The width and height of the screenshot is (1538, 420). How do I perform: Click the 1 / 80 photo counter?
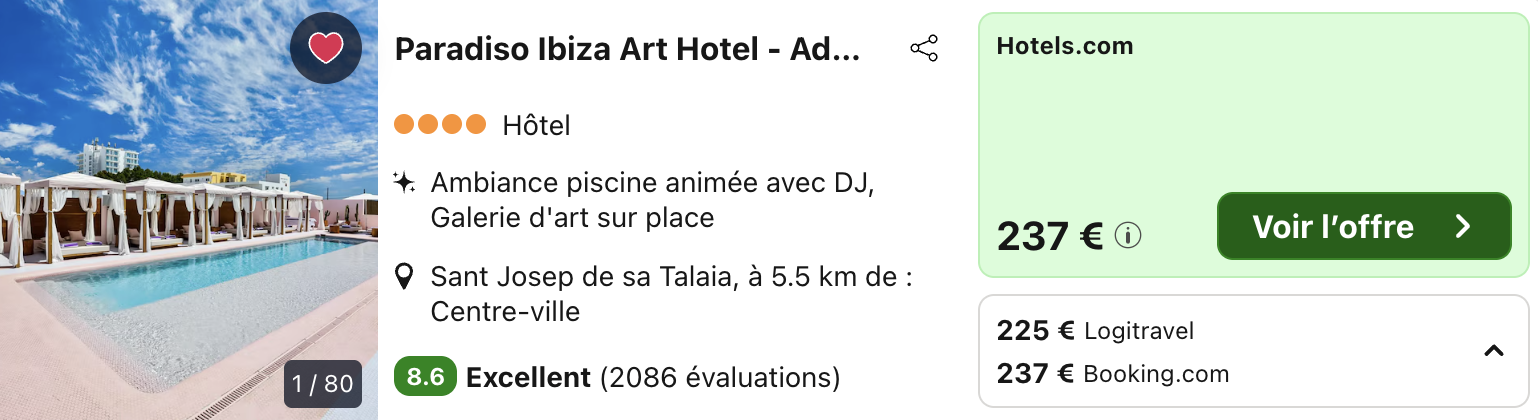pyautogui.click(x=323, y=384)
